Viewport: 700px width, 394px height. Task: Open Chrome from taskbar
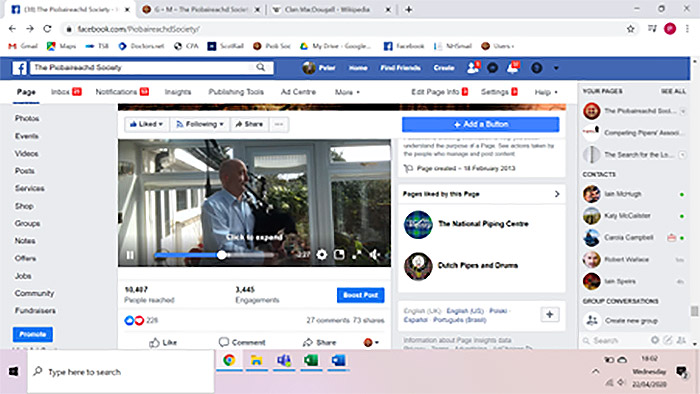(x=229, y=360)
